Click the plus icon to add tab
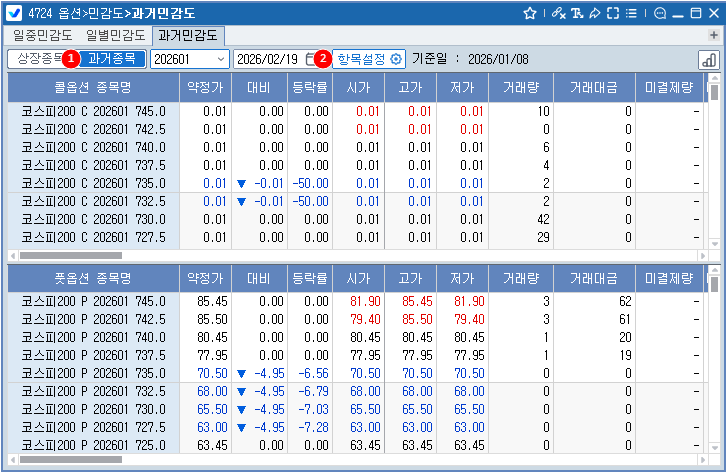727x473 pixels. click(714, 36)
